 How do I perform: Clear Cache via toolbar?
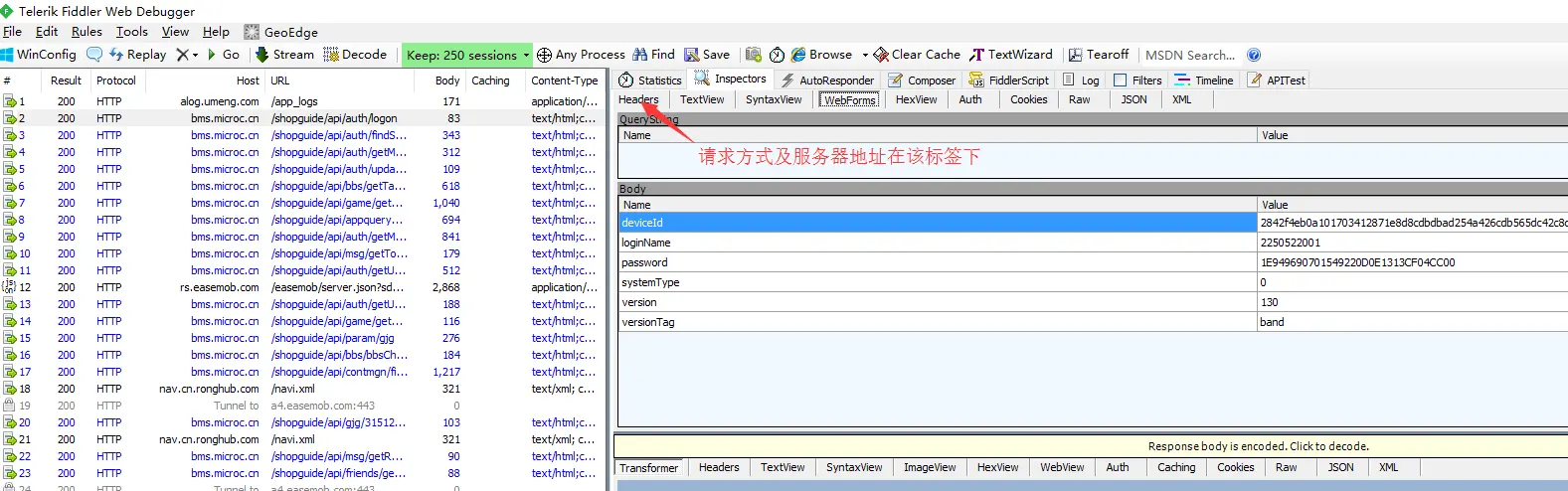click(x=917, y=55)
